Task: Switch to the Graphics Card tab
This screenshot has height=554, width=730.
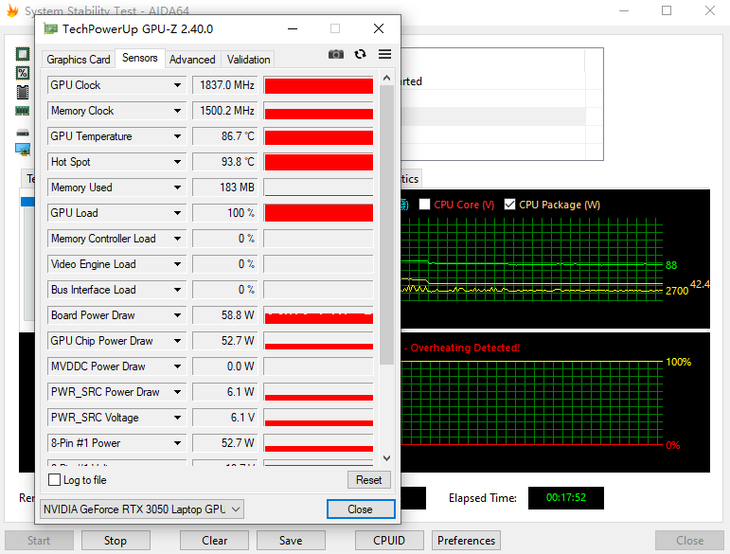Action: coord(78,59)
